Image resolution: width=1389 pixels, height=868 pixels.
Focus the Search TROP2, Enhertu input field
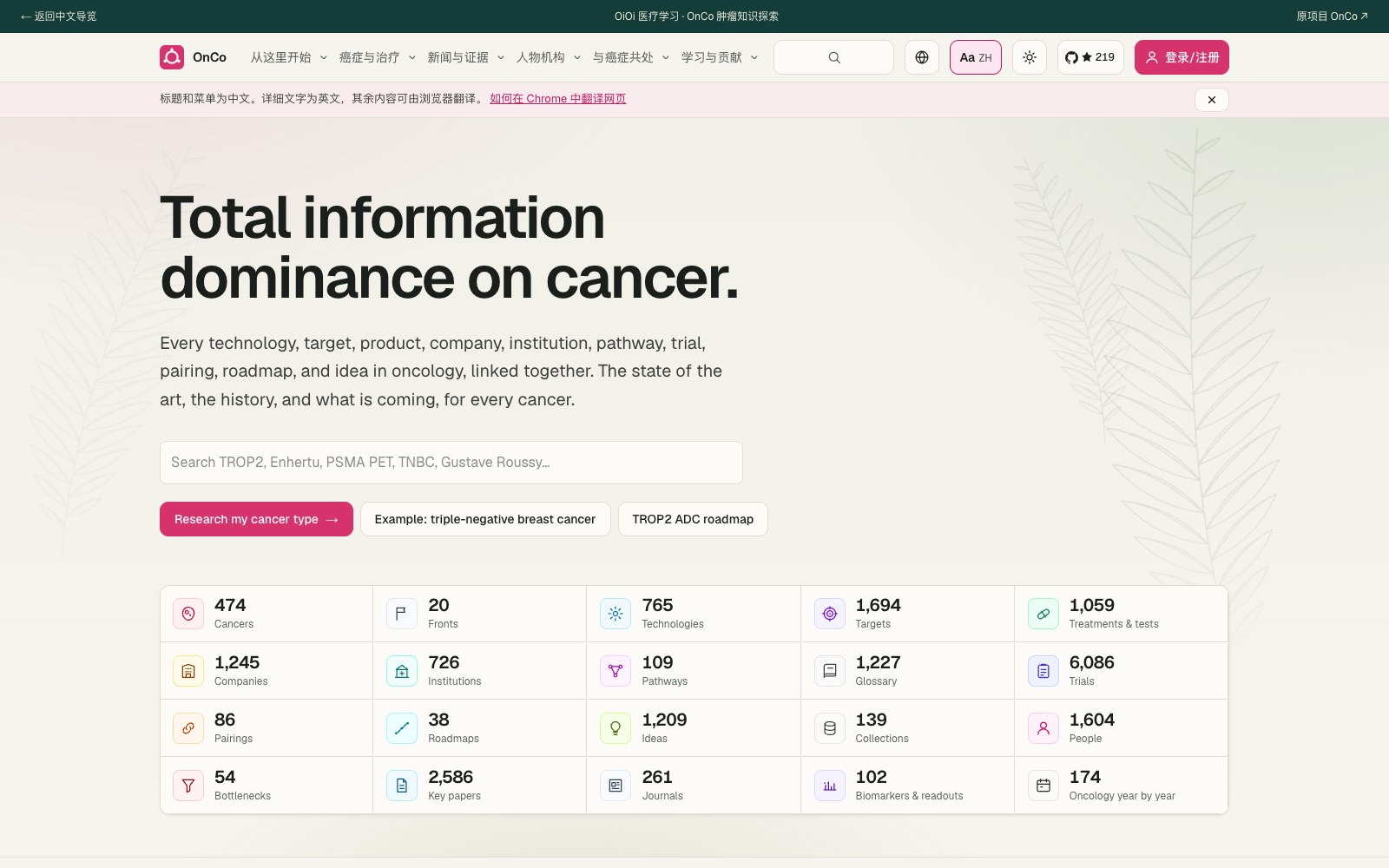click(x=451, y=463)
